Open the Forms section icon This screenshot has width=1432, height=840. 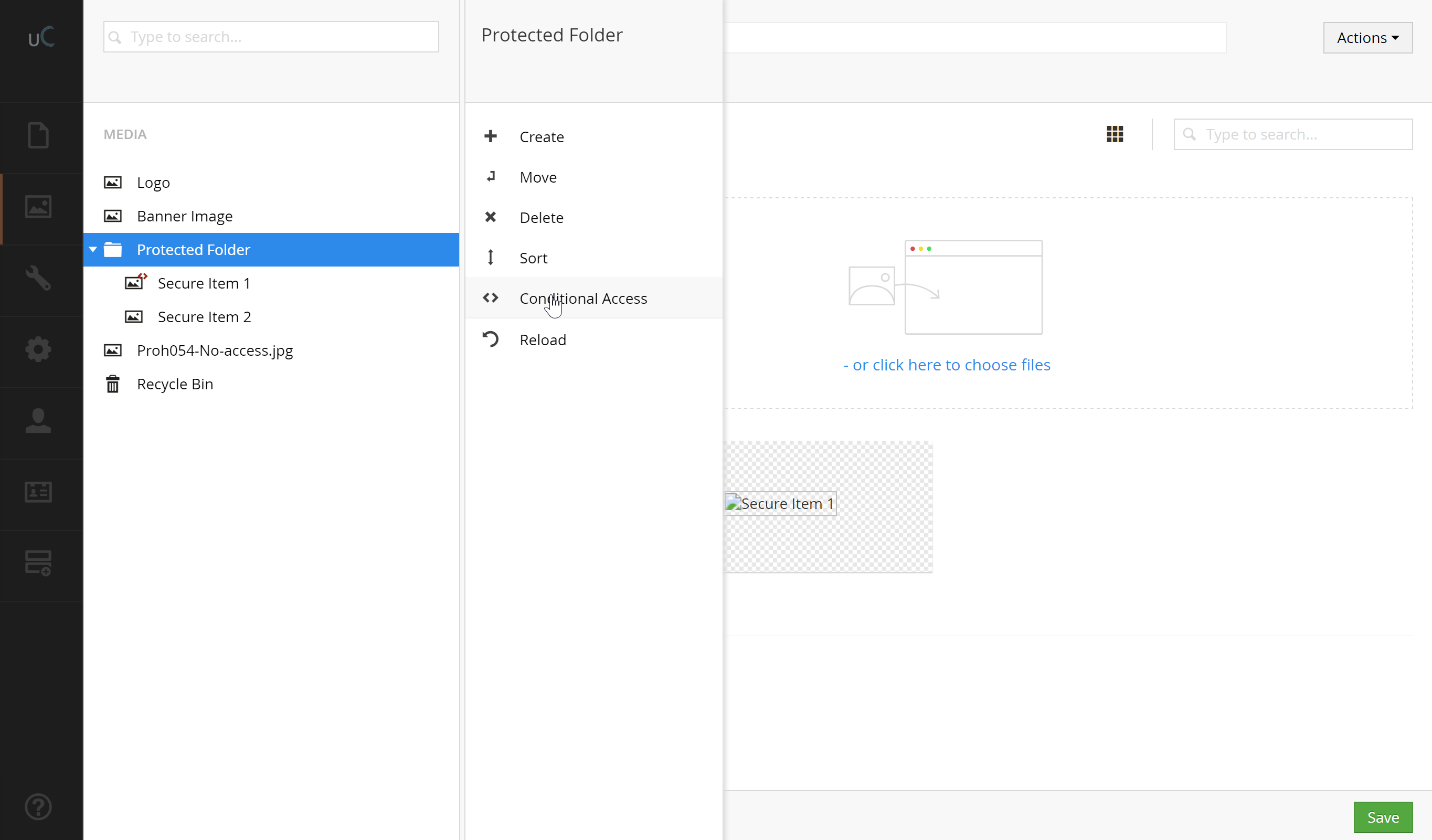38,562
